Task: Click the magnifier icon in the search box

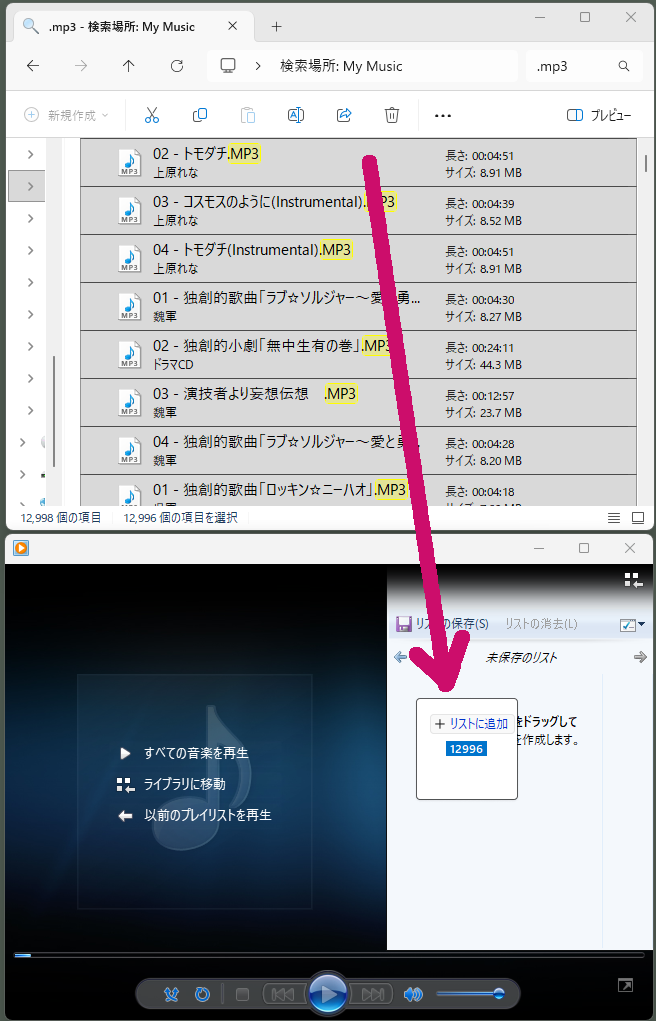Action: click(623, 66)
